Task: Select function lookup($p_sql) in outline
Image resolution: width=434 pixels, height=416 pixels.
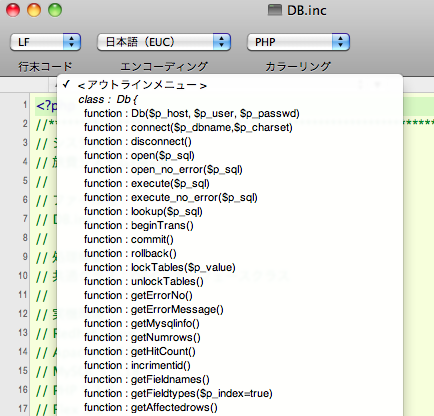Action: (x=230, y=211)
